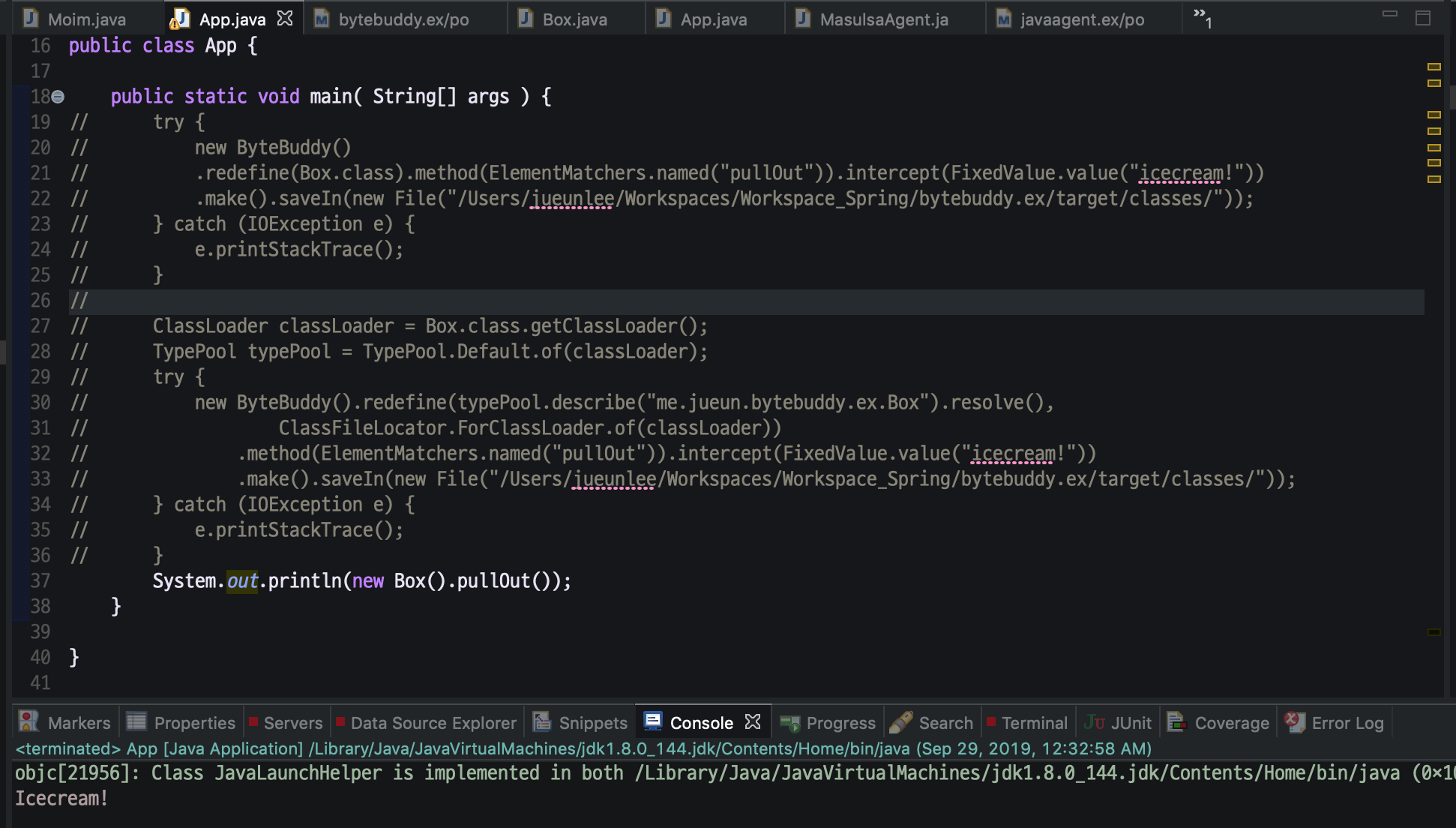Viewport: 1456px width, 828px height.
Task: Click the Coverage view icon
Action: (1176, 721)
